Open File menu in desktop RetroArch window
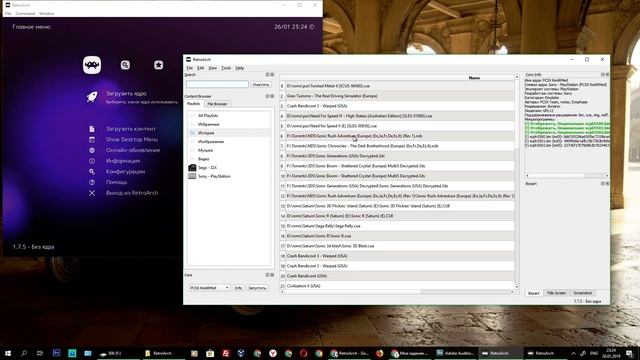This screenshot has height=360, width=640. (x=189, y=68)
